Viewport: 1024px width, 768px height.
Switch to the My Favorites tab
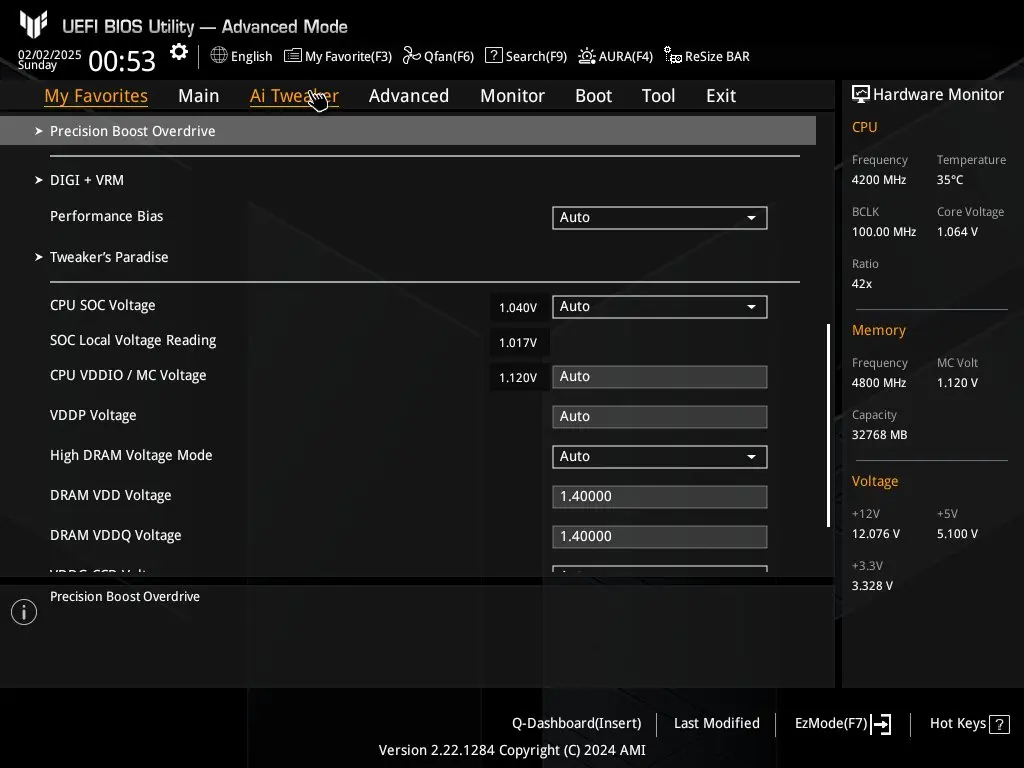pyautogui.click(x=96, y=95)
